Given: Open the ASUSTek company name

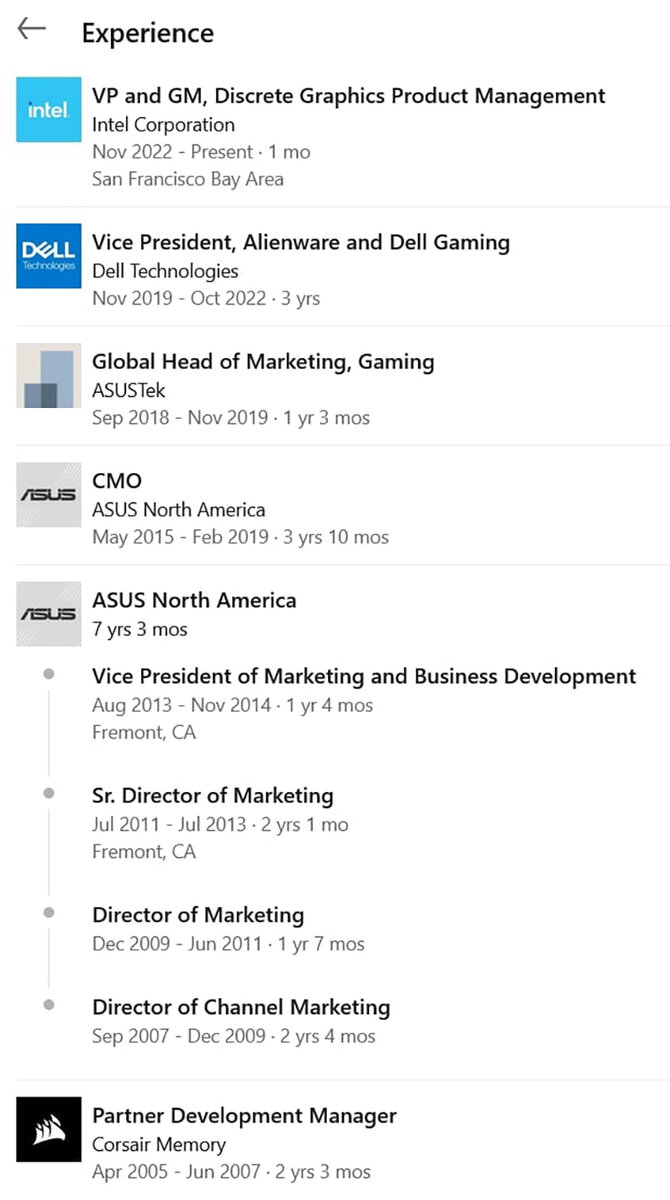Looking at the screenshot, I should [x=129, y=390].
